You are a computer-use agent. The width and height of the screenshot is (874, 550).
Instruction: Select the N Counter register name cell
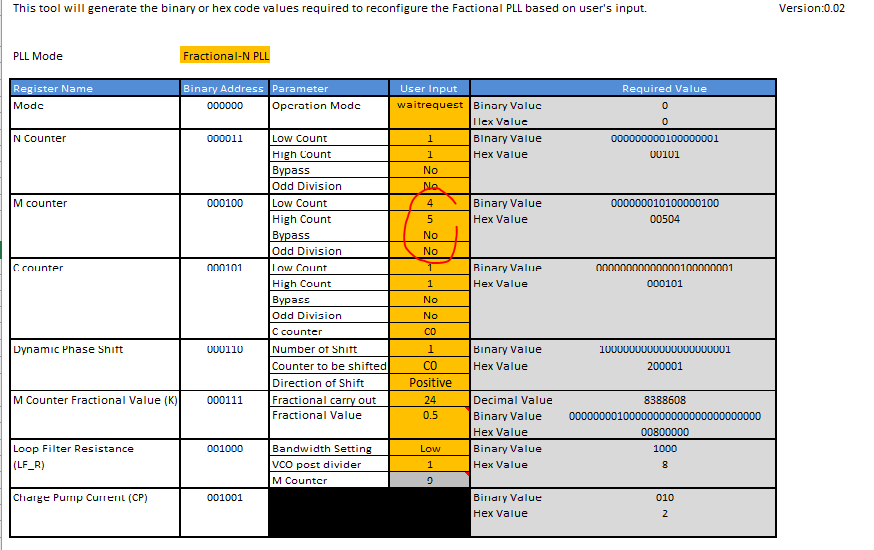[x=95, y=162]
